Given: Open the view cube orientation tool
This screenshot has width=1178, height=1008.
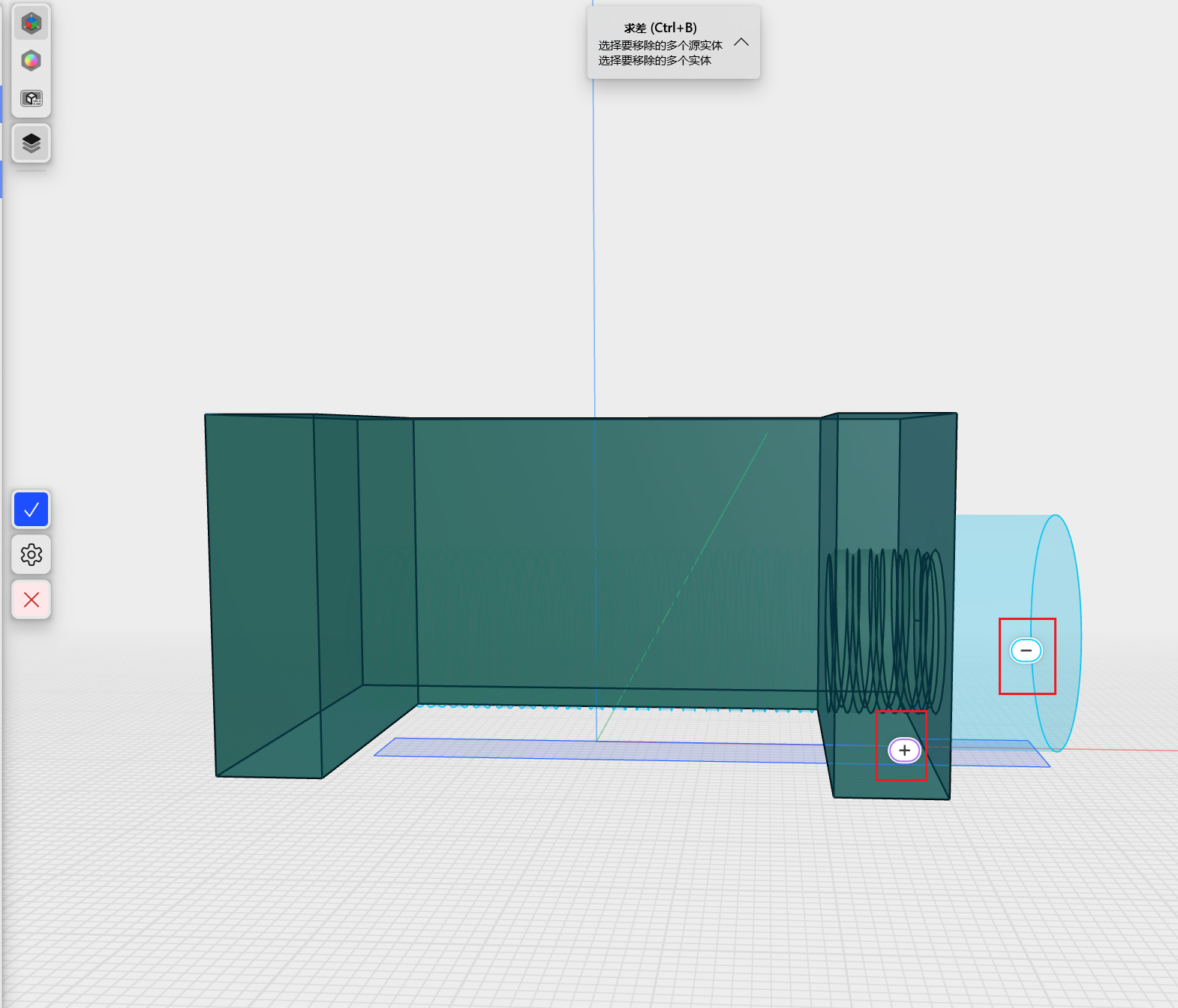Looking at the screenshot, I should (32, 23).
